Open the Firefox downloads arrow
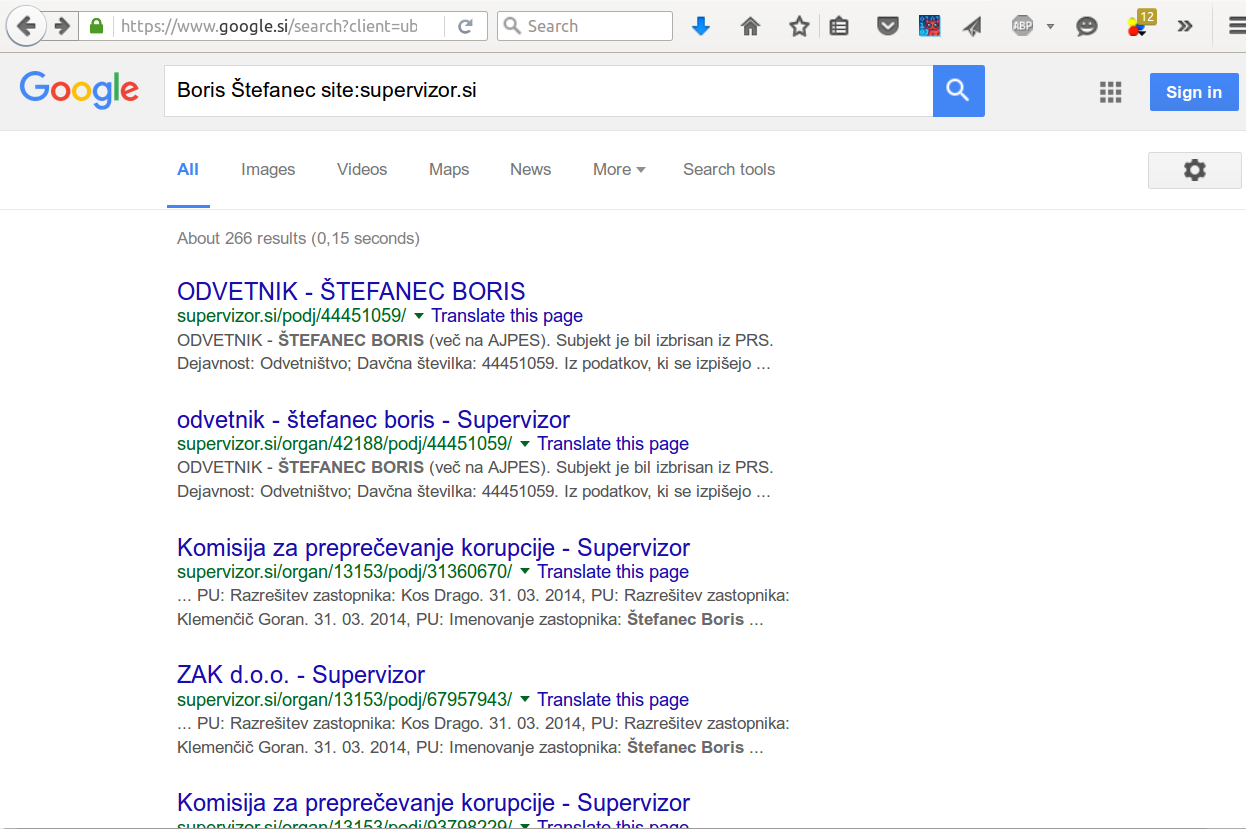 (701, 26)
